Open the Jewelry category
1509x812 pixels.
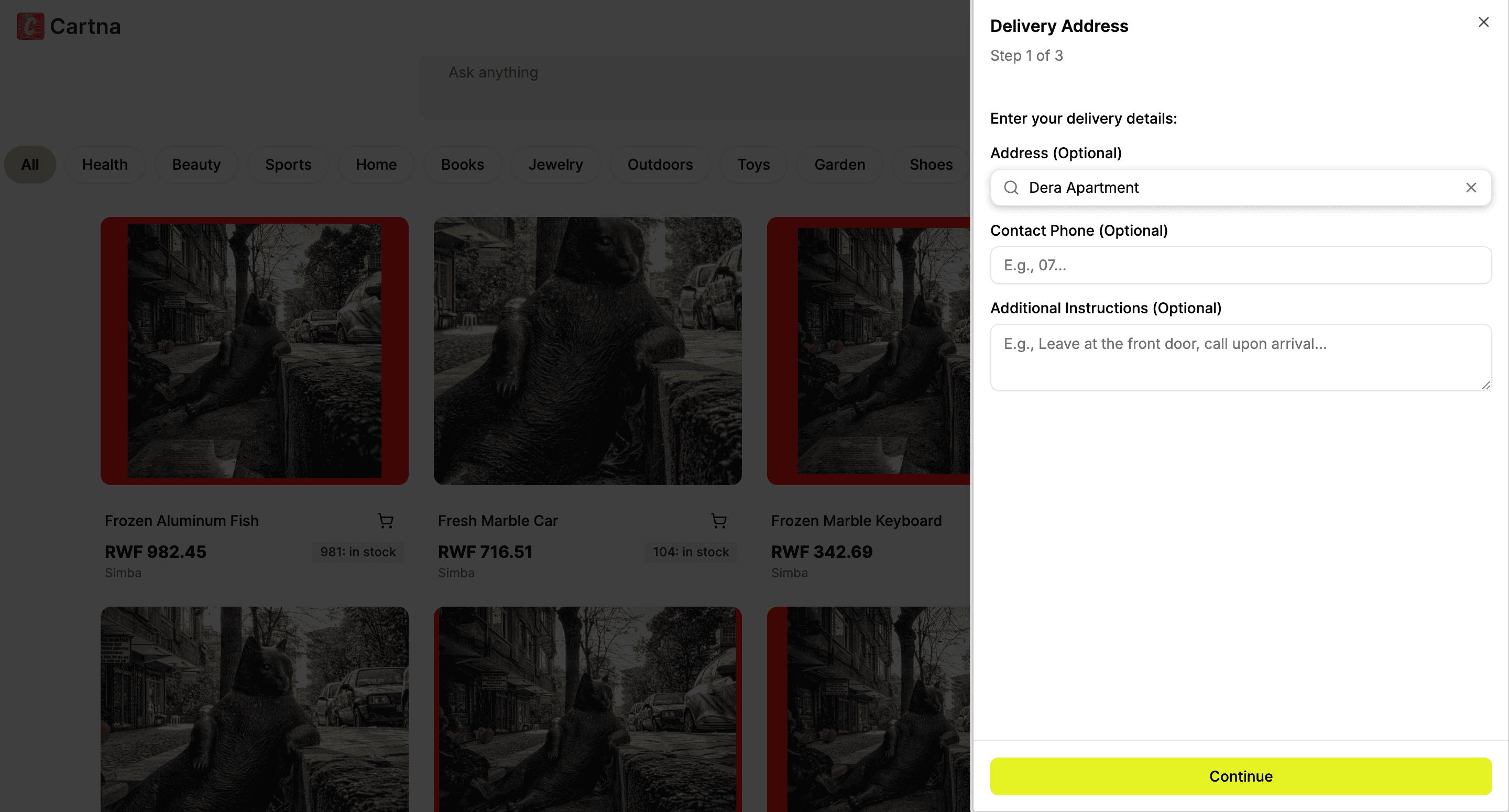[555, 164]
